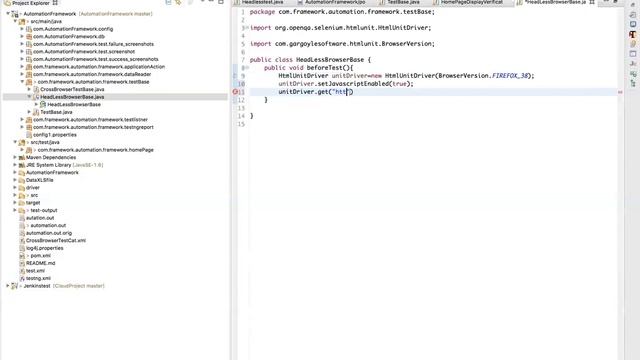The height and width of the screenshot is (360, 640).
Task: Expand the framework.dataReader package
Action: pos(22,74)
